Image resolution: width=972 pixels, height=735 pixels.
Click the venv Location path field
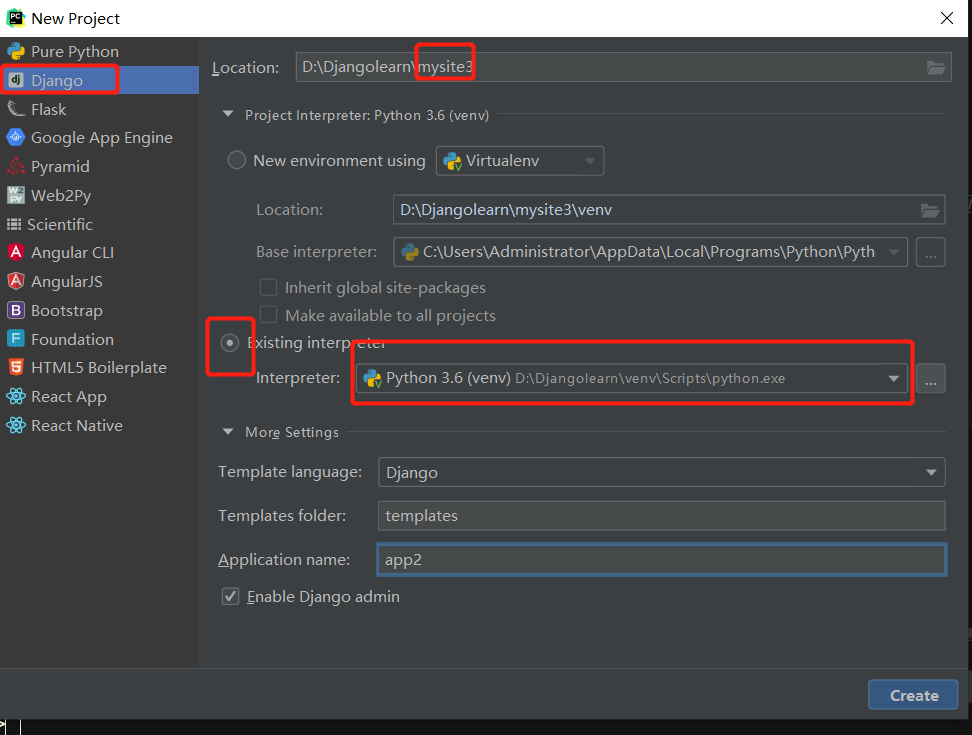click(669, 209)
